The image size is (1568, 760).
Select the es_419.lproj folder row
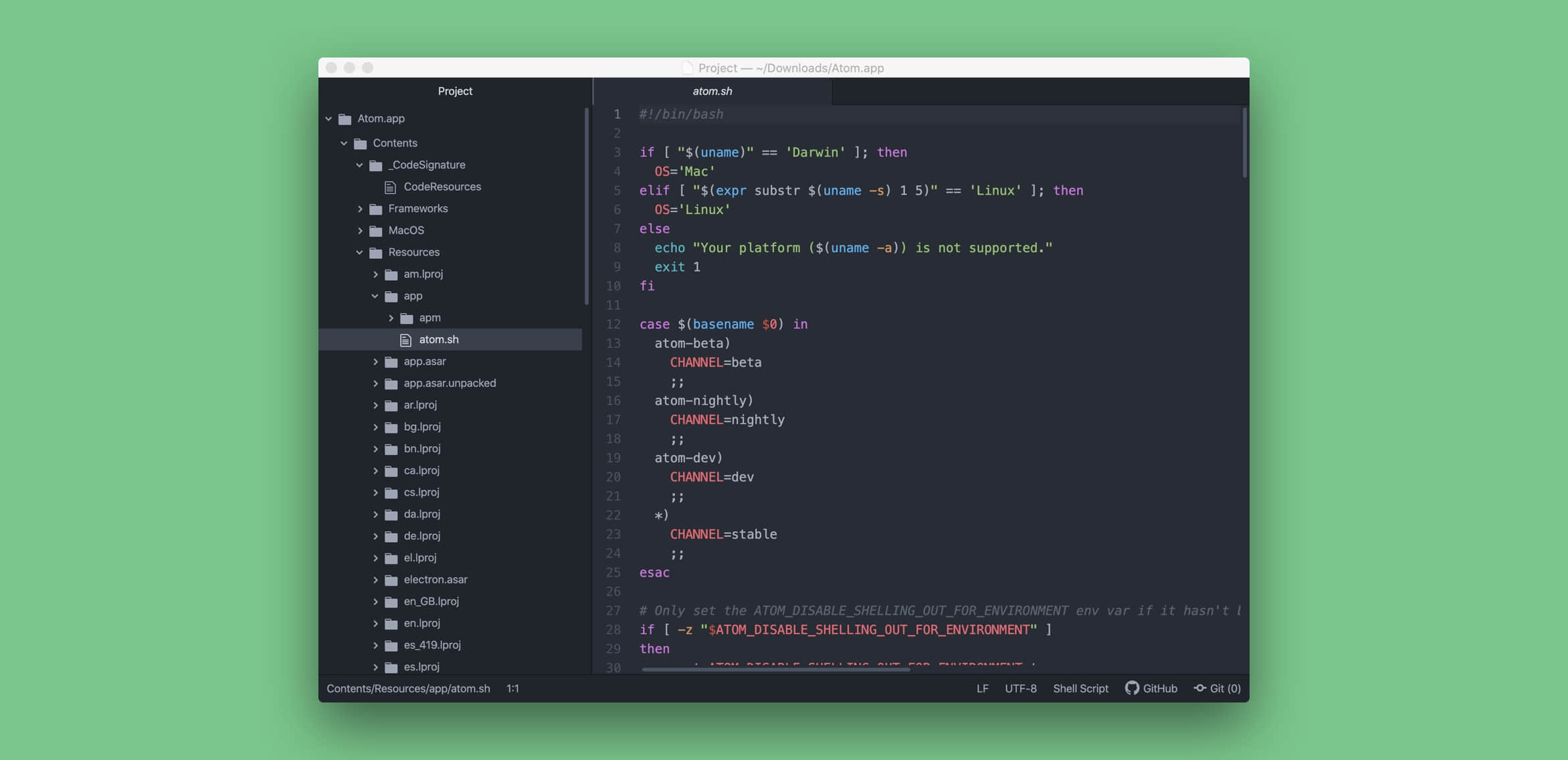450,645
